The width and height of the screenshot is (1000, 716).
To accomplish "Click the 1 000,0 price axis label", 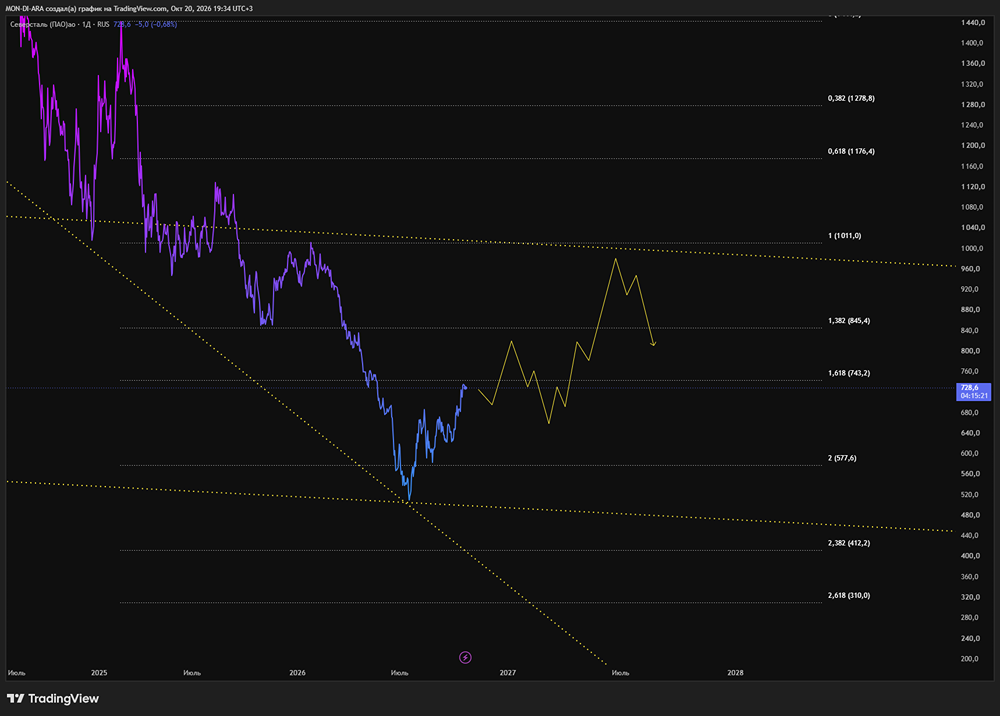I will [973, 249].
